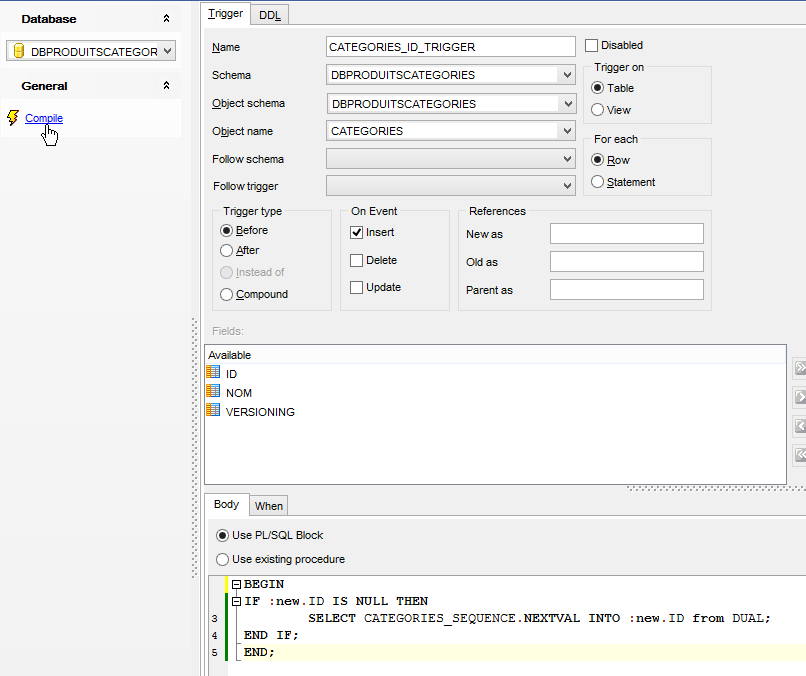
Task: Choose Use existing procedure option
Action: point(223,559)
